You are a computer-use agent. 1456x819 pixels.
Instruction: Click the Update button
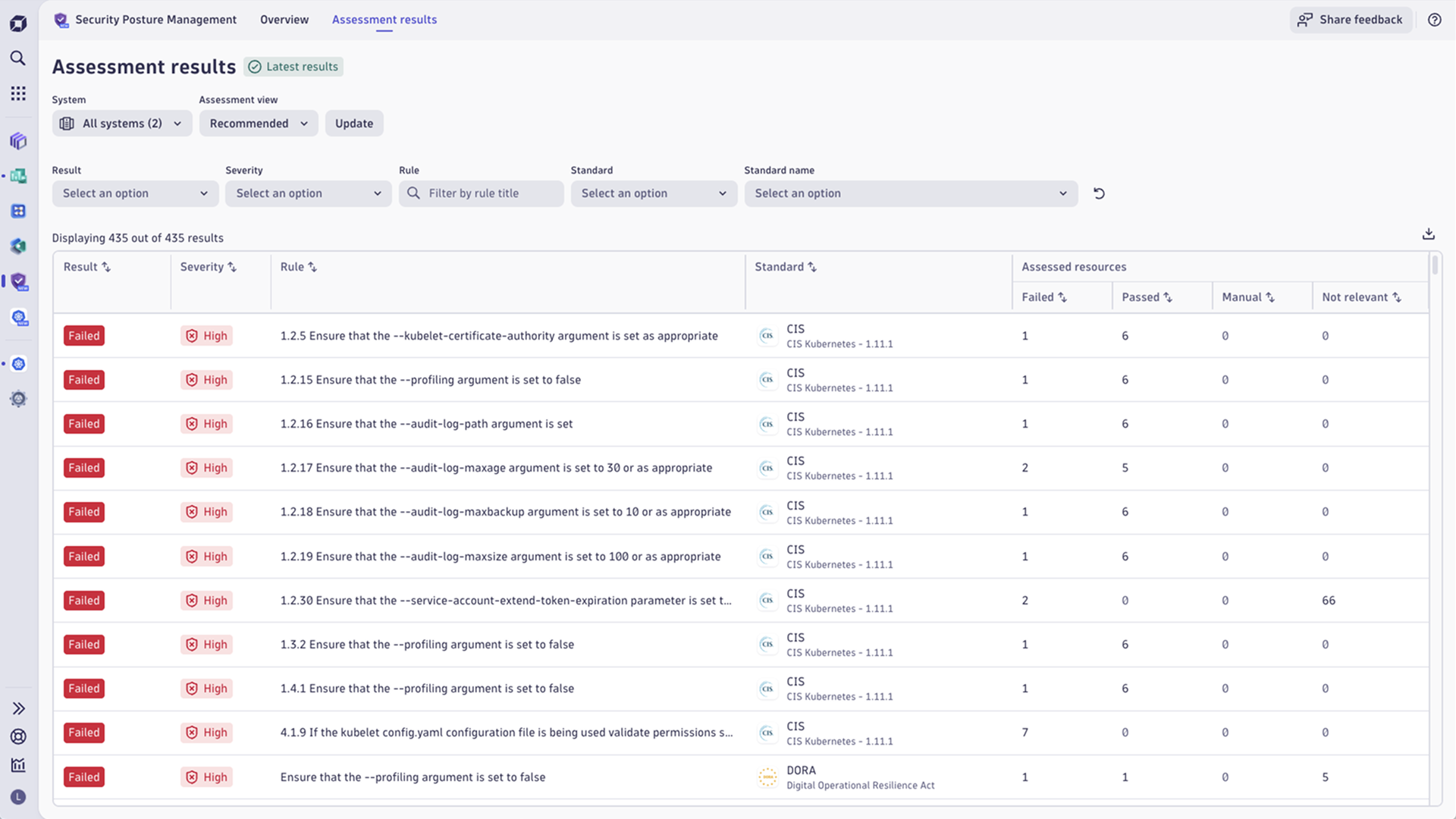pyautogui.click(x=353, y=123)
